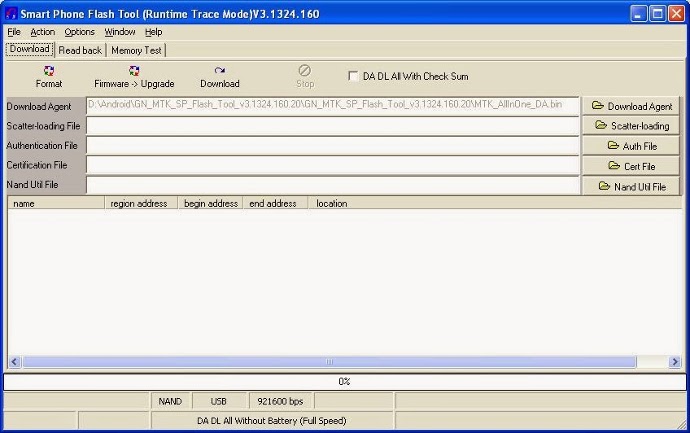
Task: Browse with the Download Agent folder button
Action: [x=631, y=106]
